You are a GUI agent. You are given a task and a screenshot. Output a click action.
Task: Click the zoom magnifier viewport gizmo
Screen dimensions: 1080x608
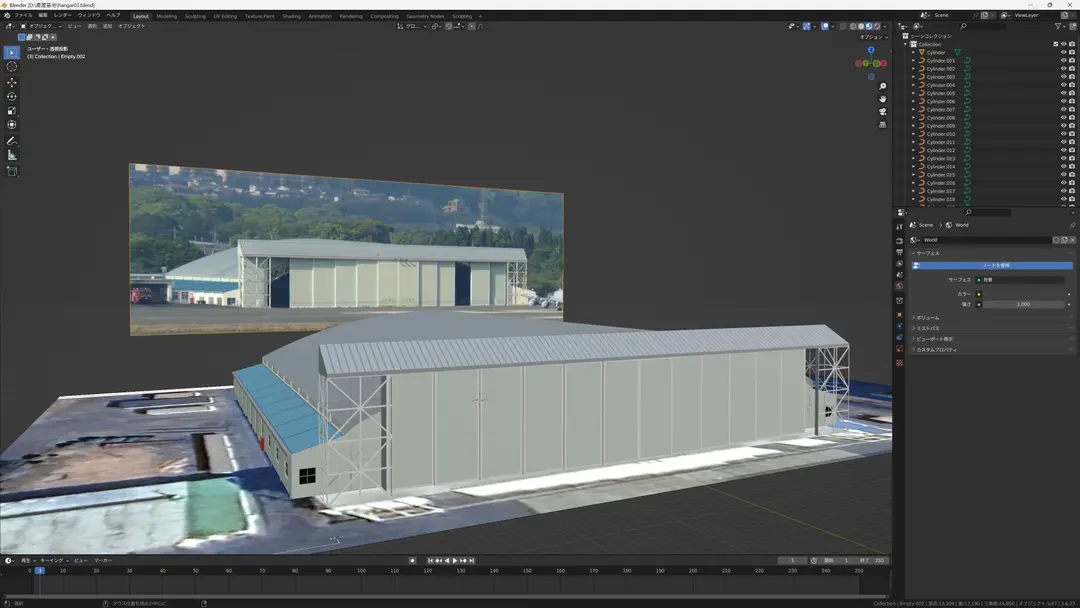882,87
